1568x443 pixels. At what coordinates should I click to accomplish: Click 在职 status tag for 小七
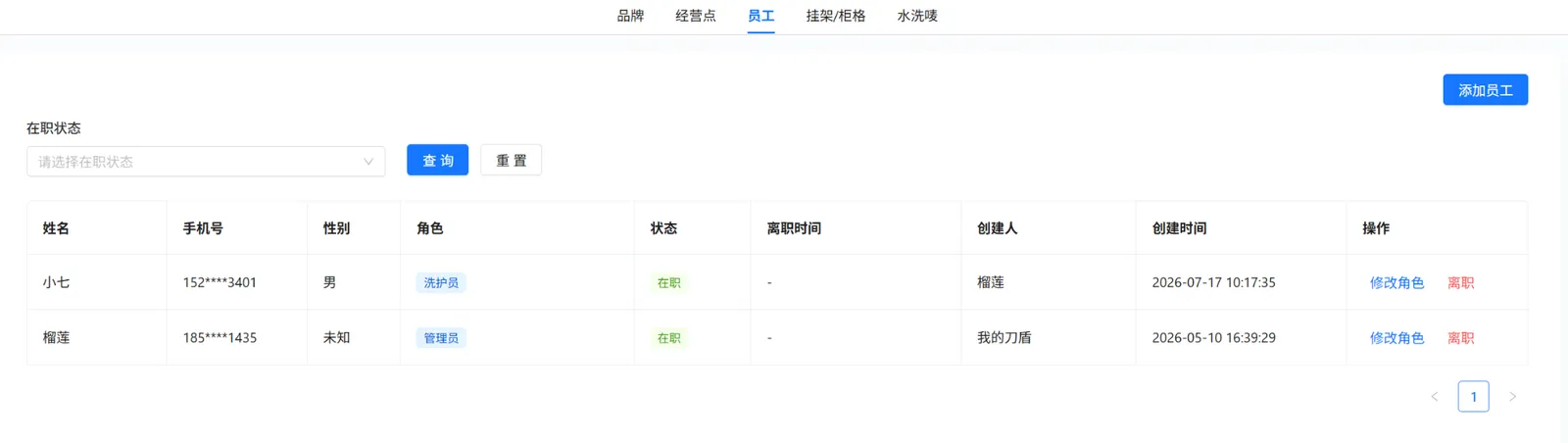click(669, 282)
